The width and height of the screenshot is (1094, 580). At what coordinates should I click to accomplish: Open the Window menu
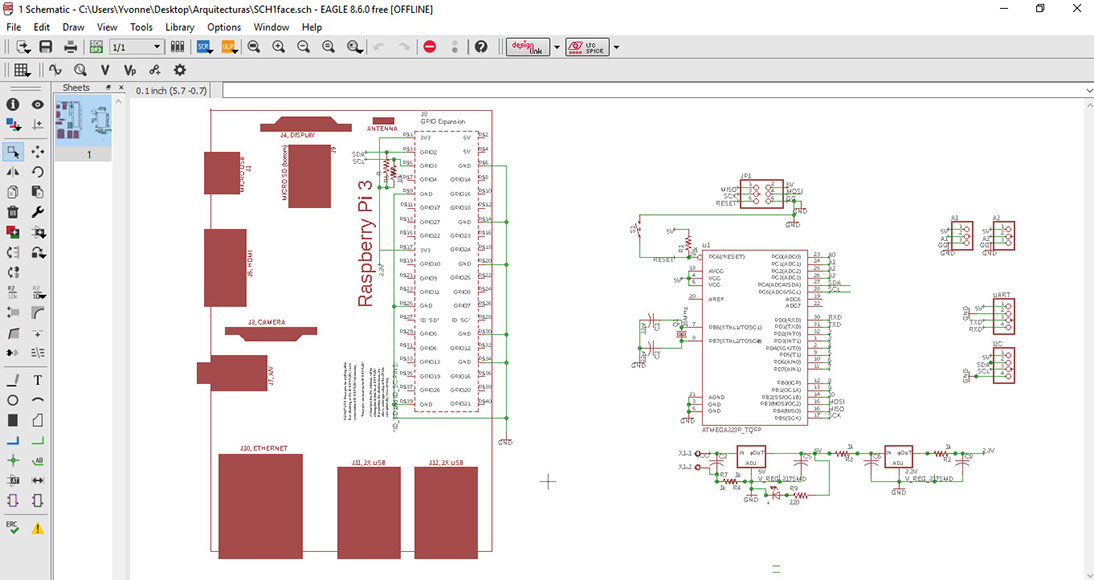click(271, 27)
